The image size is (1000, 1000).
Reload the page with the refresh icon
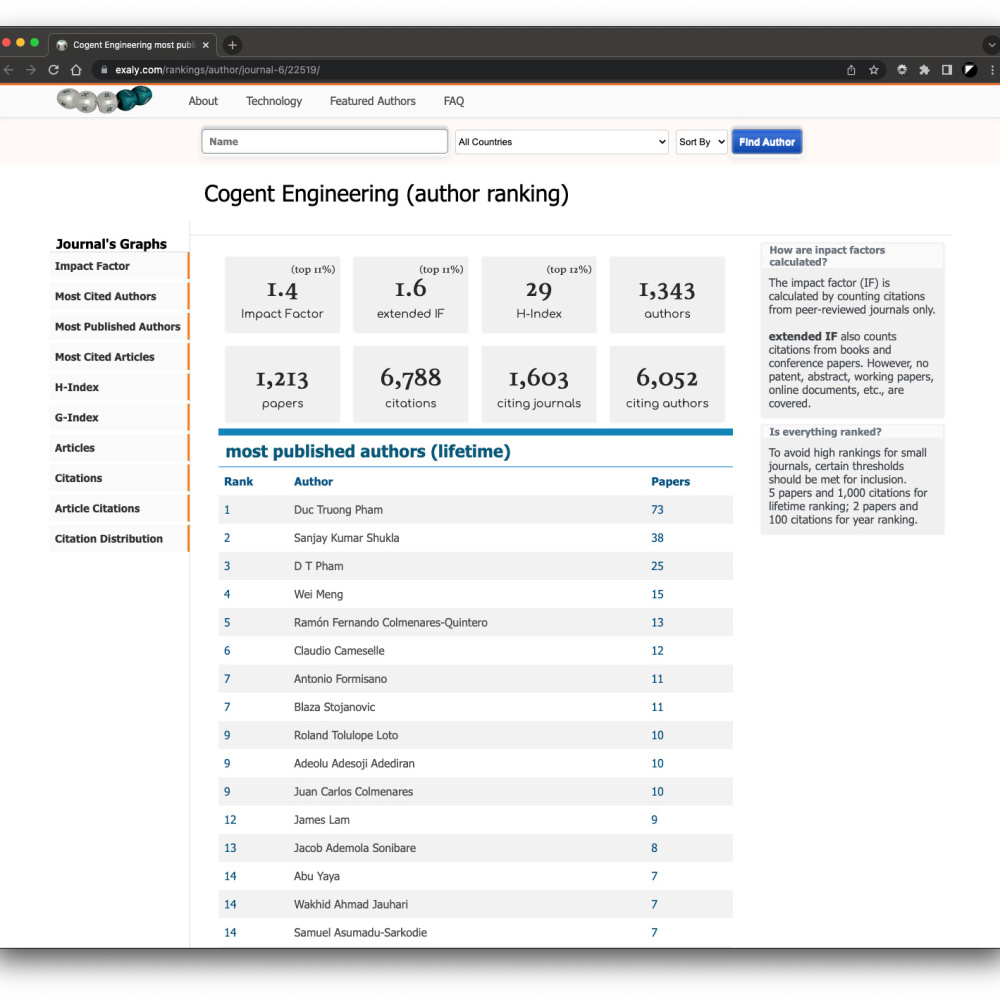click(x=54, y=70)
